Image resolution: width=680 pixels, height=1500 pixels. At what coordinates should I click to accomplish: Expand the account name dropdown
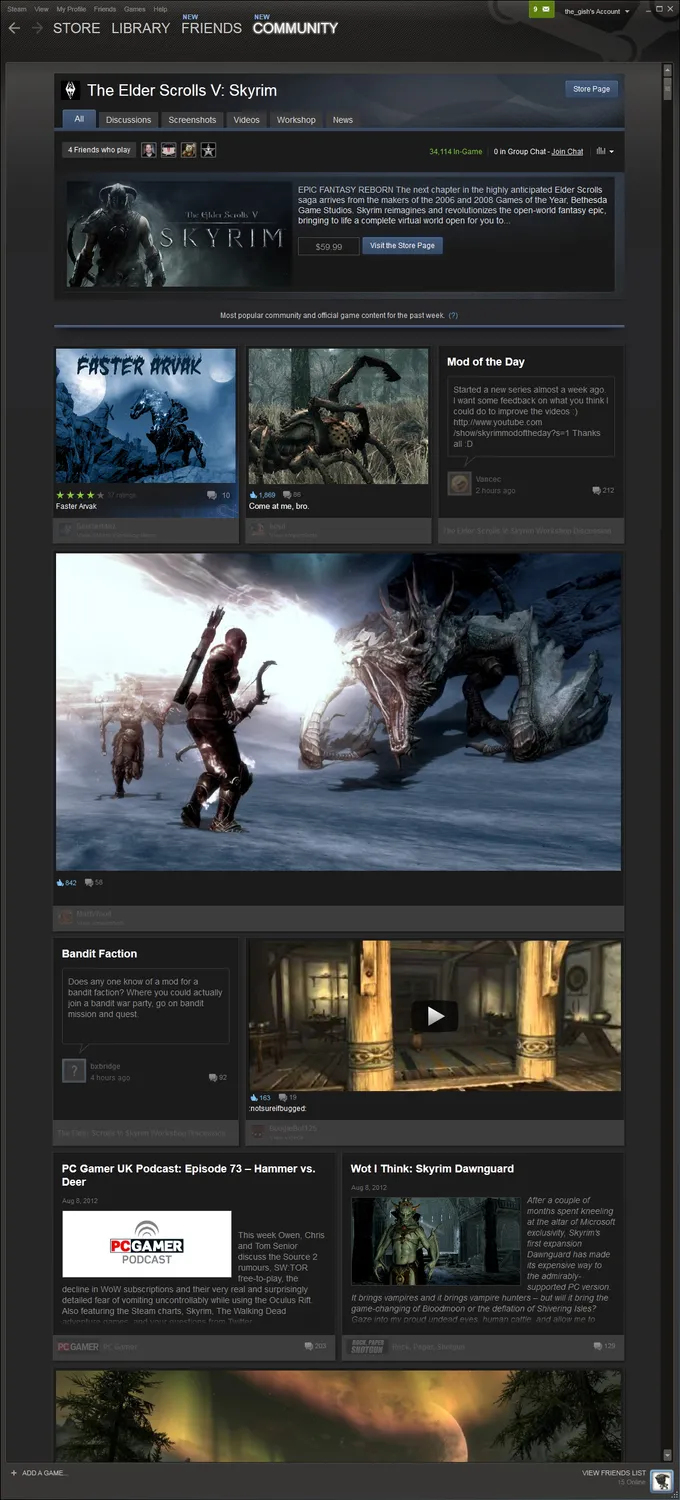pos(597,11)
